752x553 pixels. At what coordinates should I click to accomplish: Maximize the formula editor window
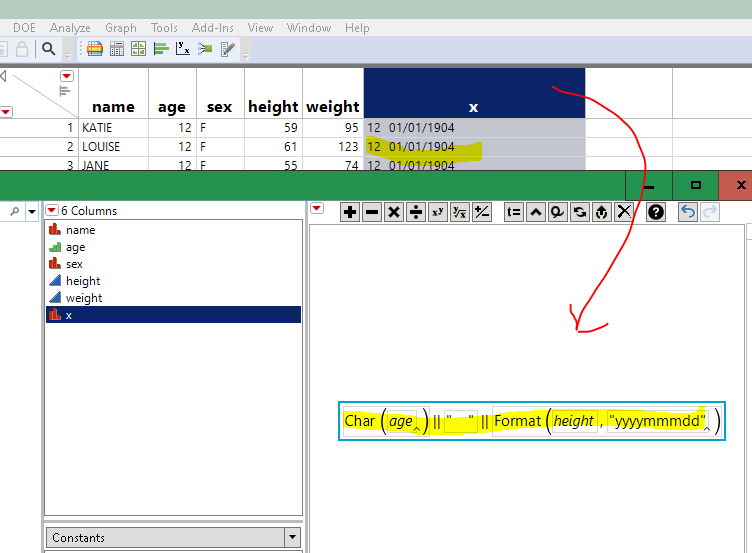click(695, 185)
